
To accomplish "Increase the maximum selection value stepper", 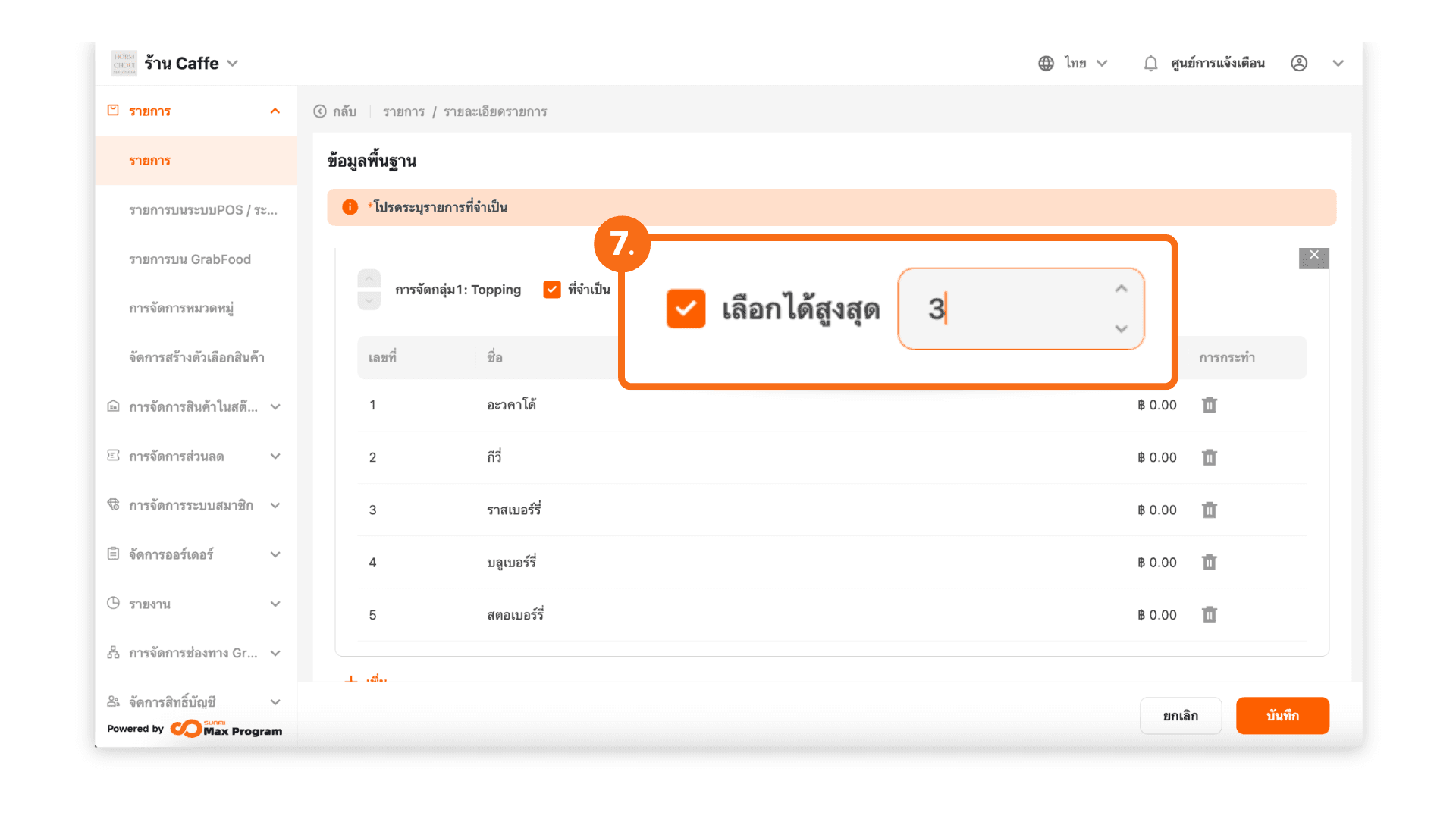I will 1121,289.
